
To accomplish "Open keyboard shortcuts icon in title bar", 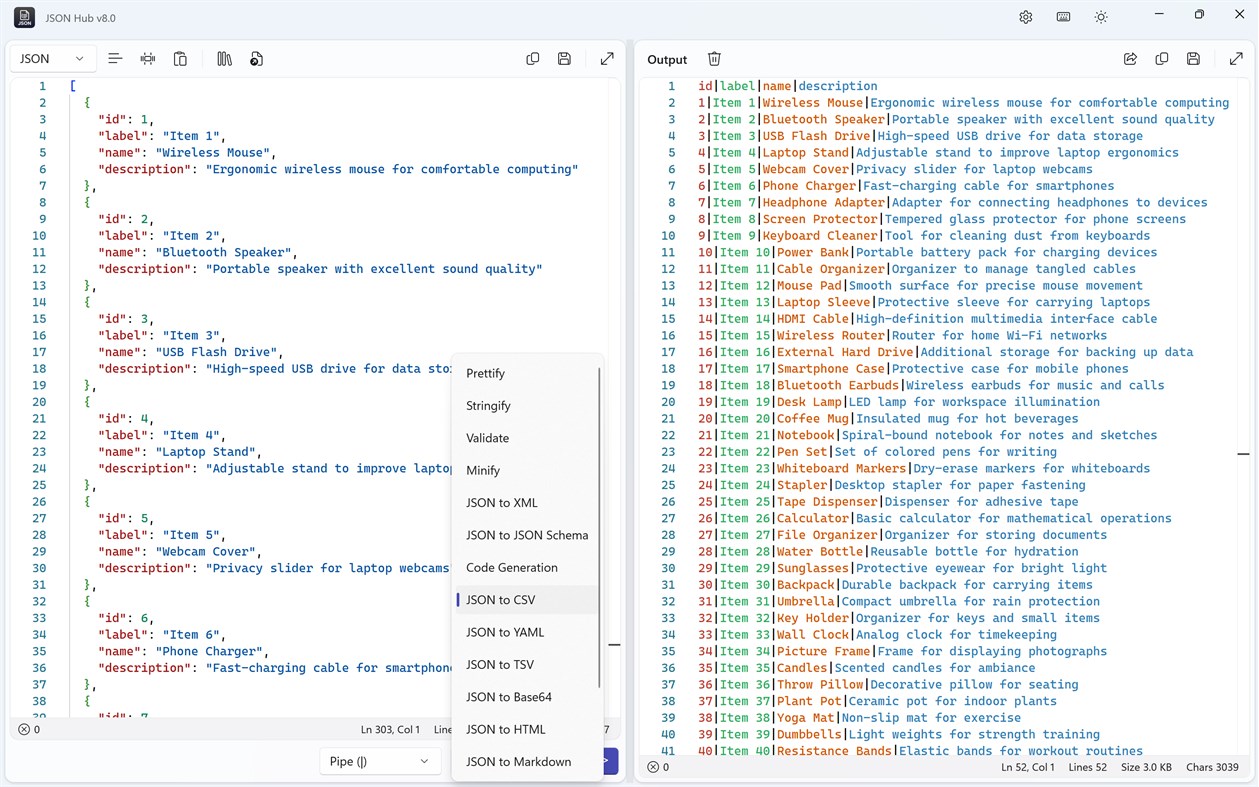I will pos(1064,17).
